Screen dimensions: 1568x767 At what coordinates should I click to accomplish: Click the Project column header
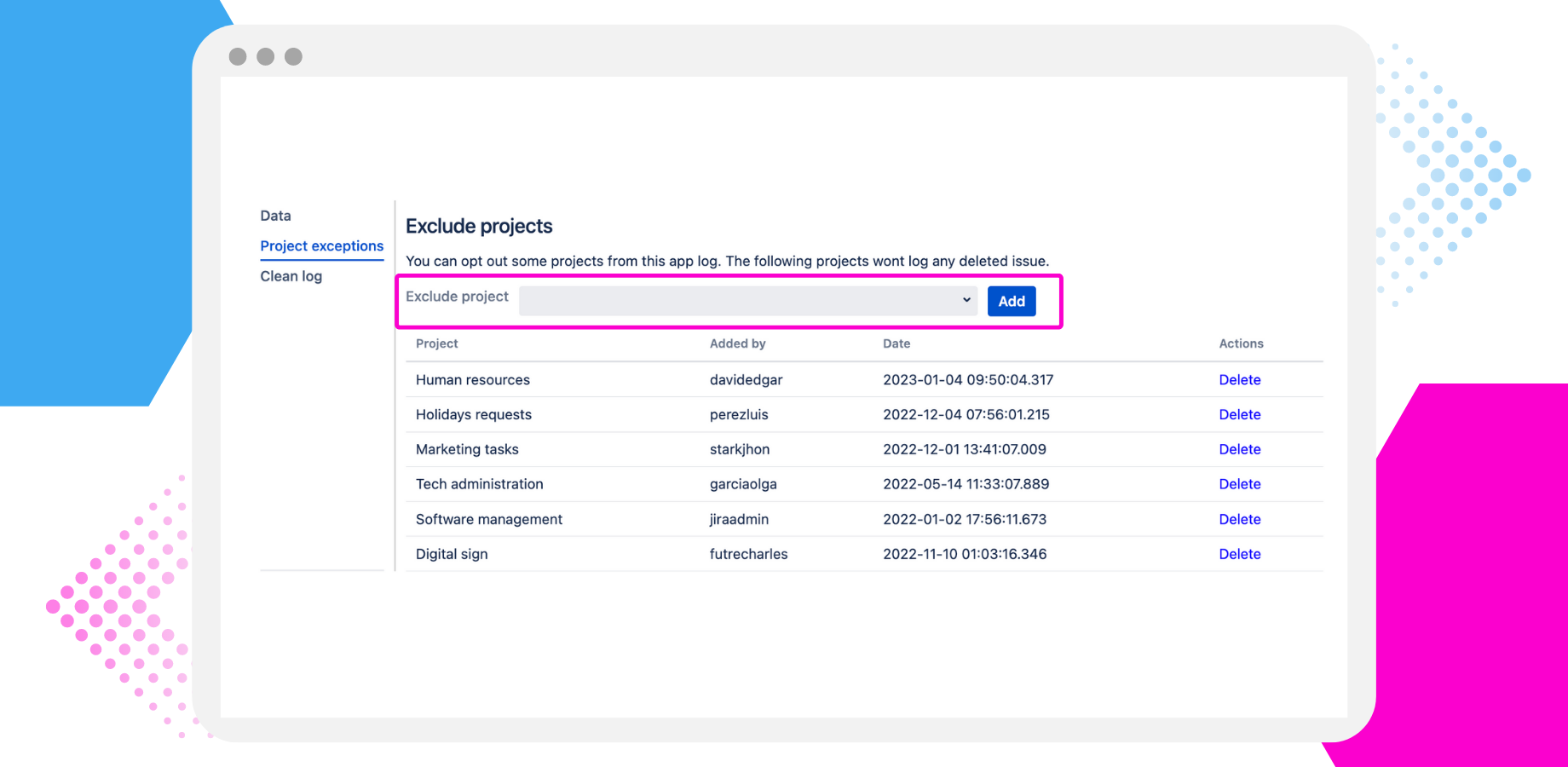(436, 343)
